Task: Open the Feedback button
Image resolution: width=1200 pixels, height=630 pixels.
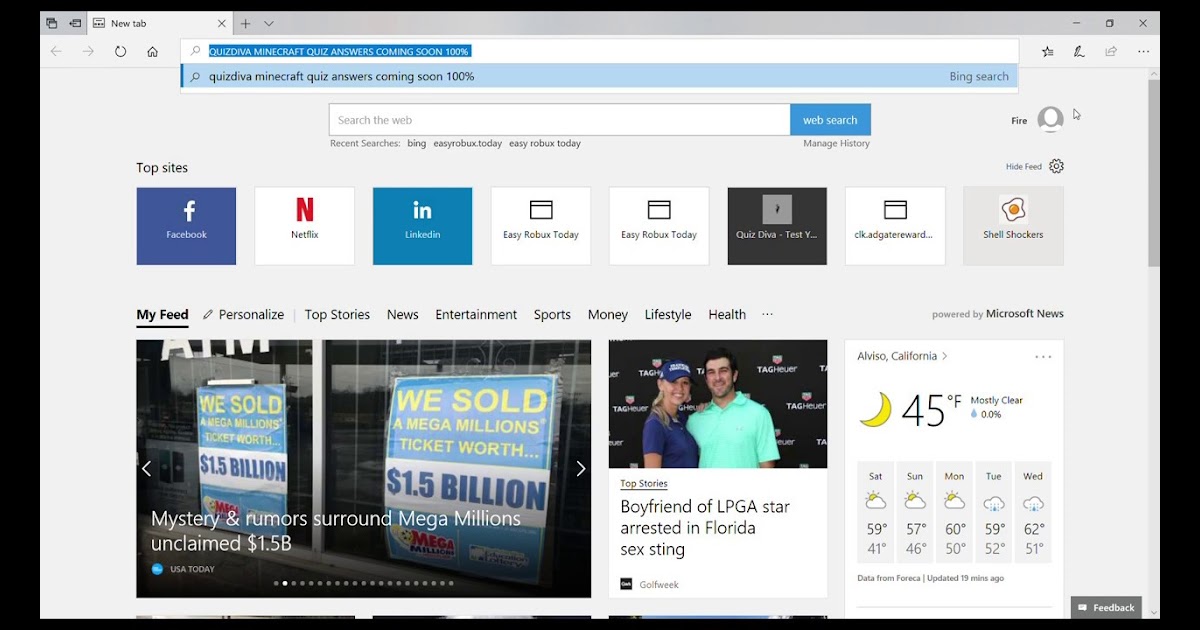Action: pyautogui.click(x=1106, y=607)
